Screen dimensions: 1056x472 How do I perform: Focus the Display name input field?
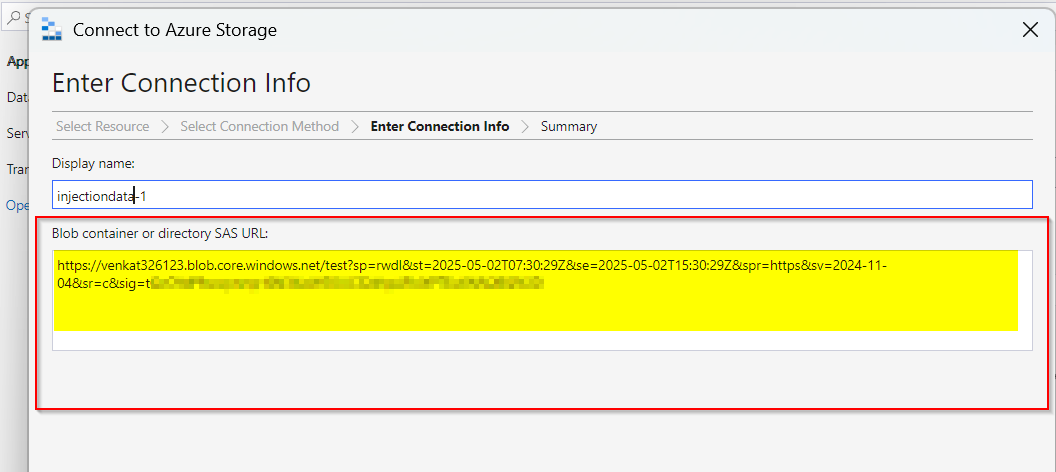point(542,195)
